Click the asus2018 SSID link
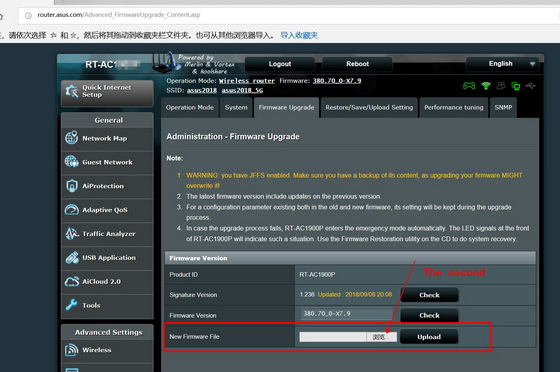This screenshot has width=560, height=372. click(x=202, y=90)
